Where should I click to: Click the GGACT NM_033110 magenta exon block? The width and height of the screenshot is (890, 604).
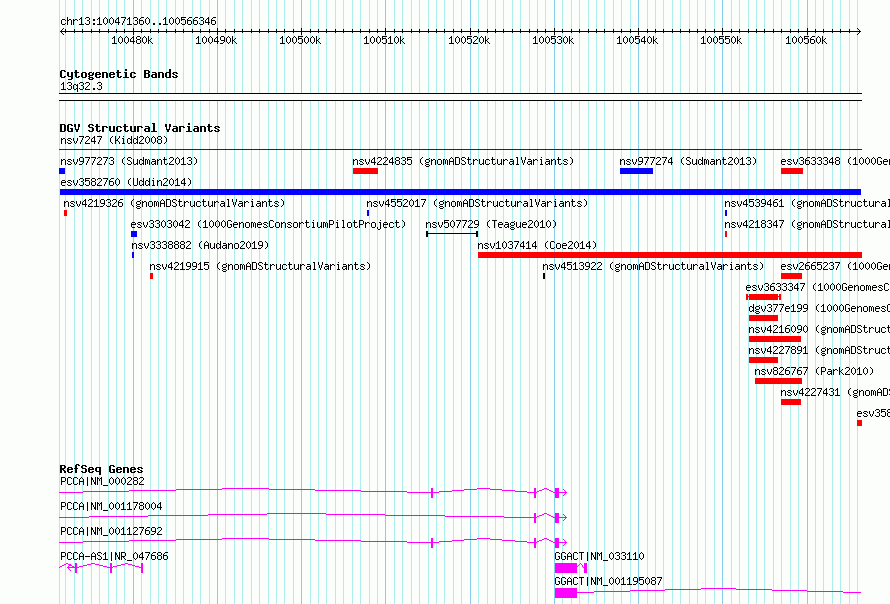(x=566, y=568)
